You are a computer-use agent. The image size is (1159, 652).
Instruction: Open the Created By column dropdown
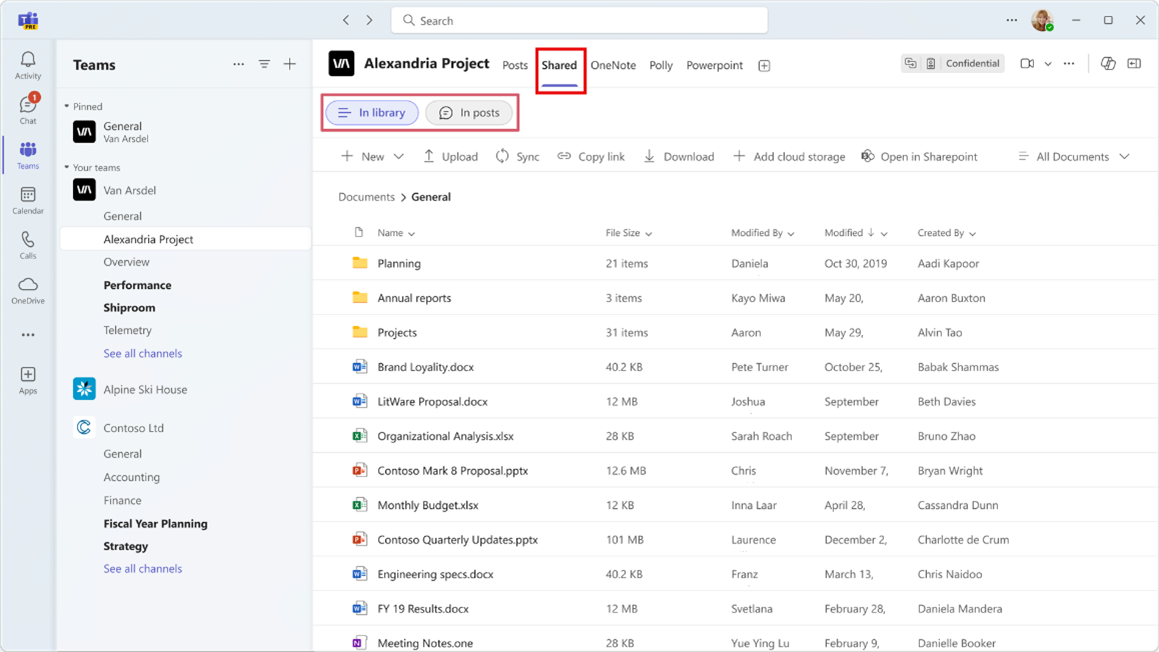972,234
